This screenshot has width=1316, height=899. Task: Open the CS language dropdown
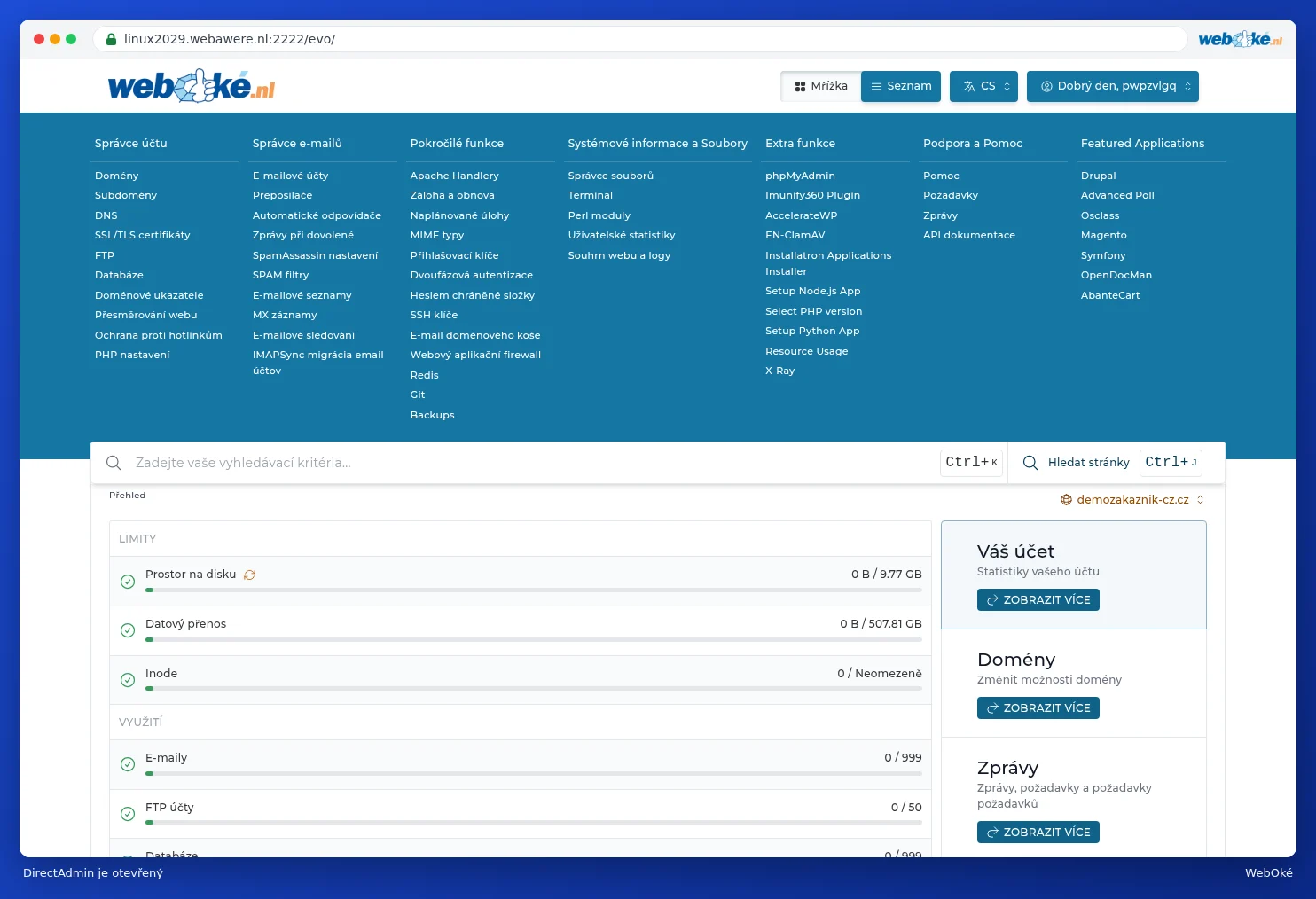983,86
